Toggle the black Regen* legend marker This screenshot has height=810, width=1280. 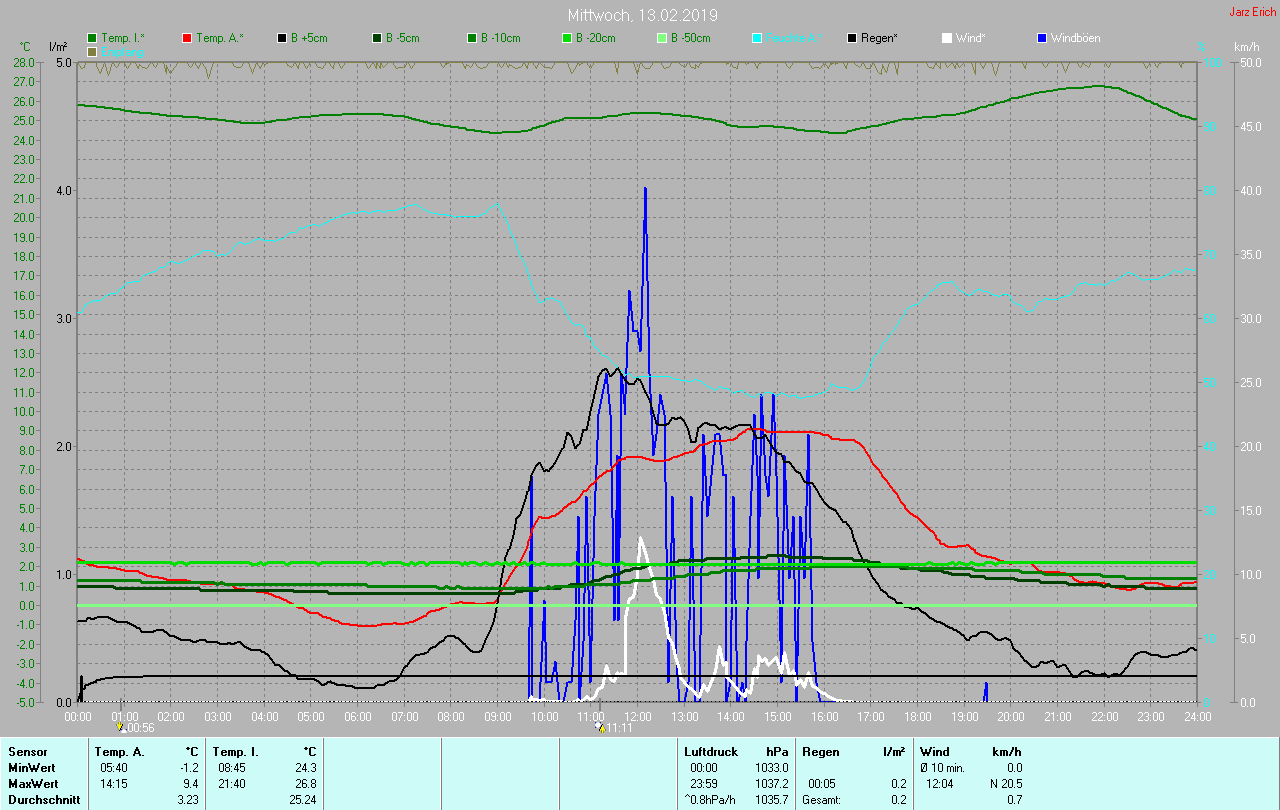852,38
